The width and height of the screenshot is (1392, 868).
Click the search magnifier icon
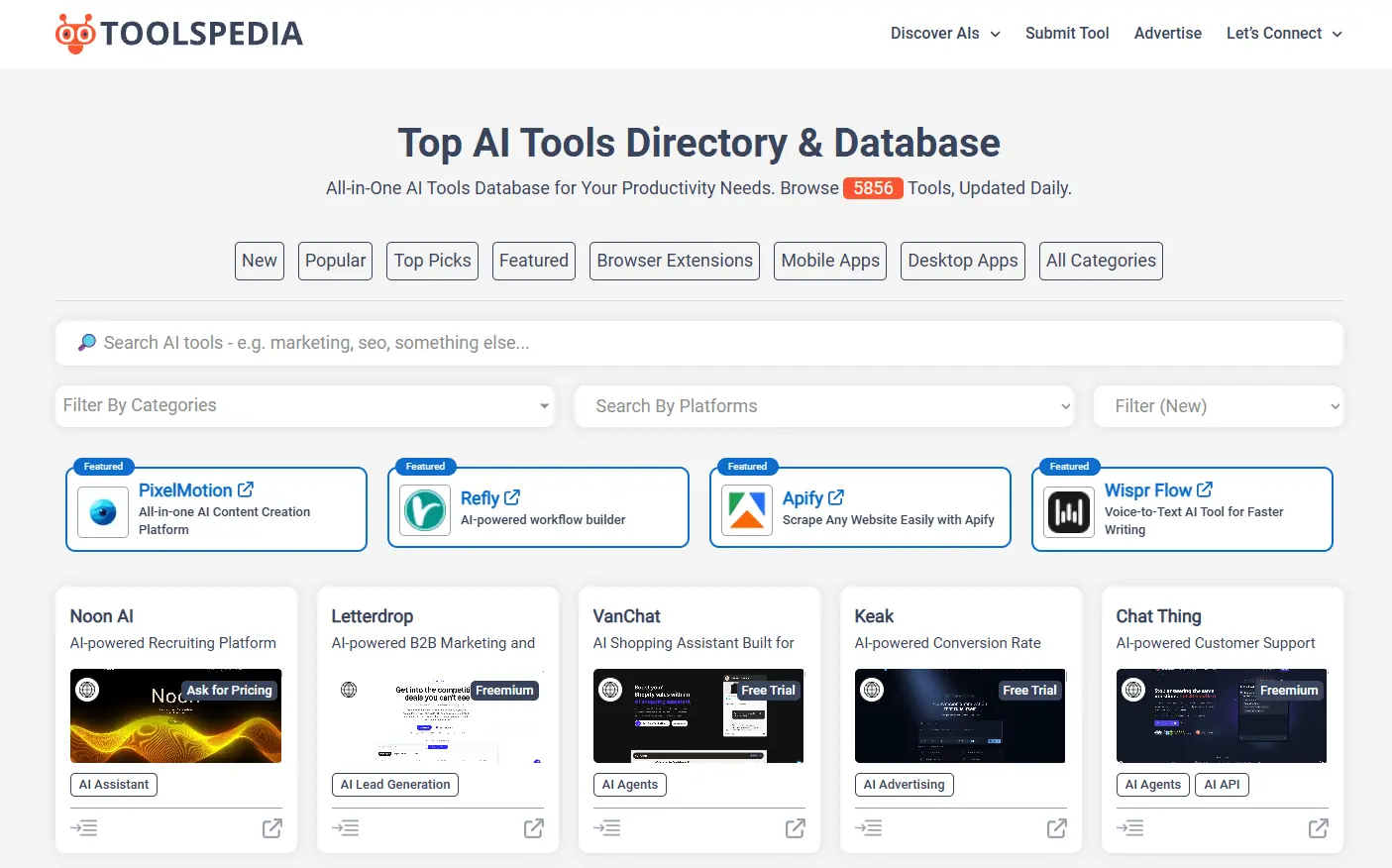click(x=87, y=343)
